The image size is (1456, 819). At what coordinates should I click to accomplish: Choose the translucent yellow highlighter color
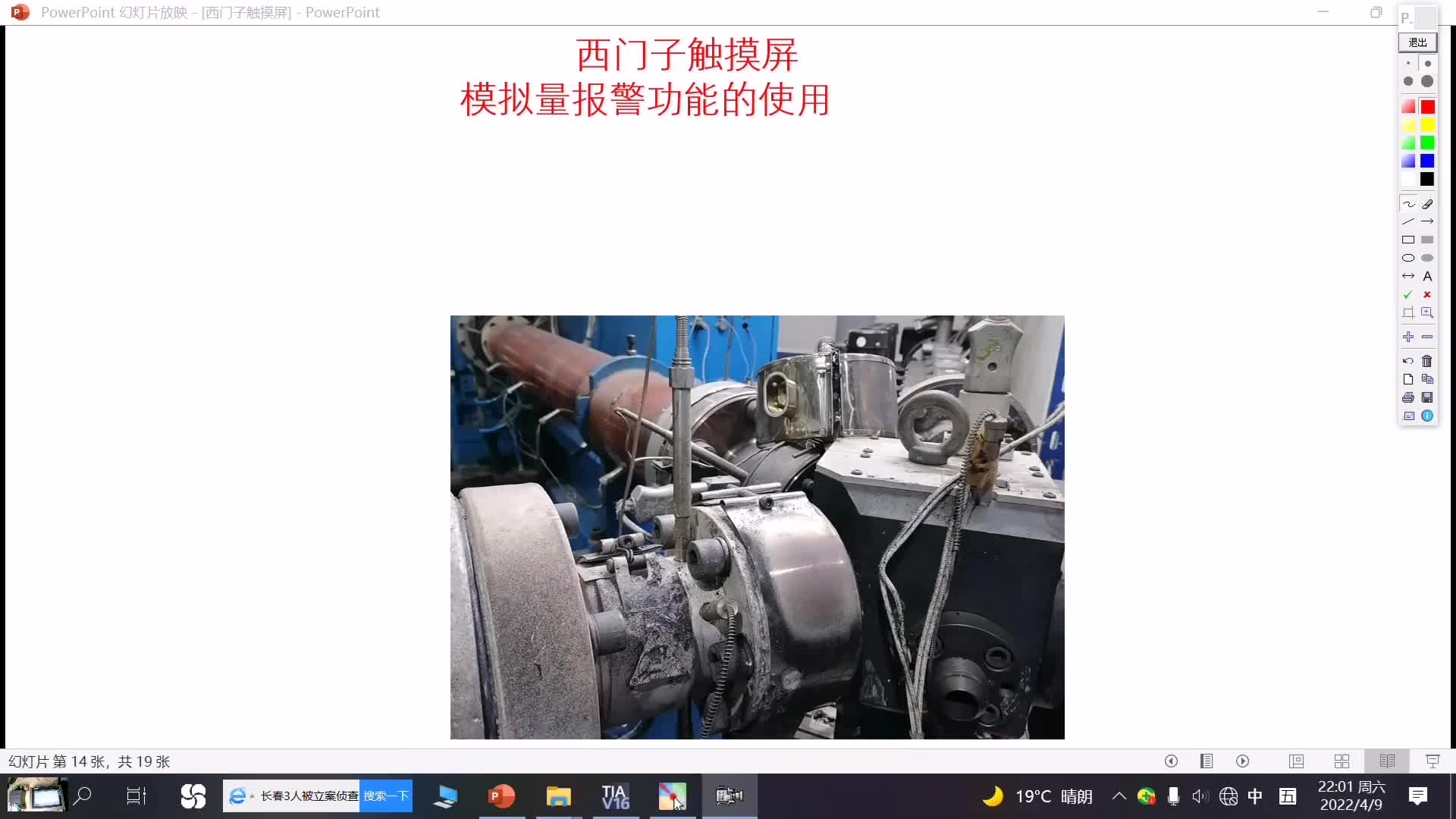[1408, 125]
